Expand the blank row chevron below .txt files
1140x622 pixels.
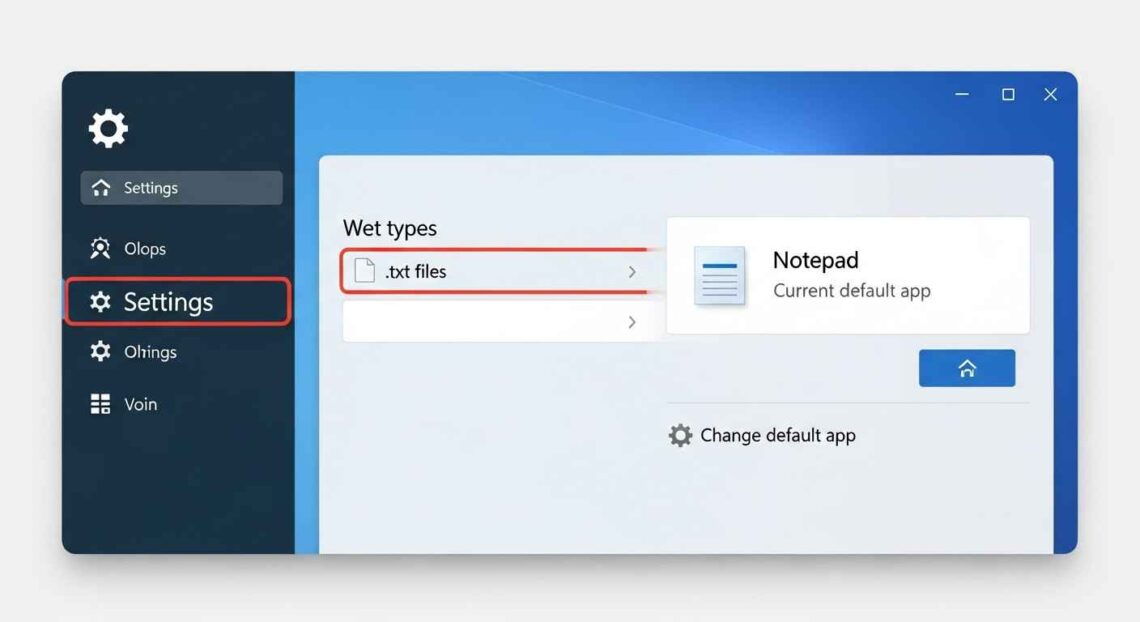point(632,322)
